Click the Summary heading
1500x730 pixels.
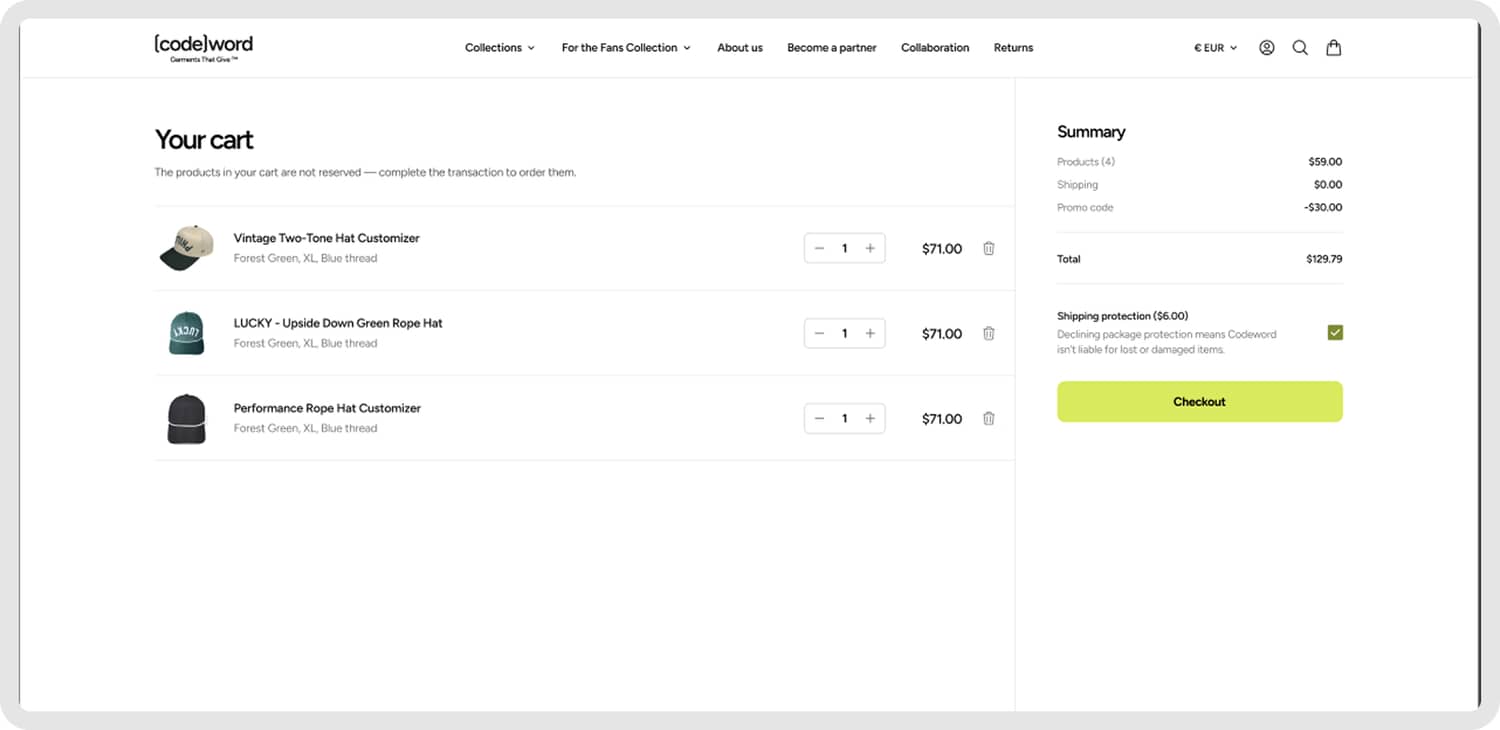point(1091,132)
